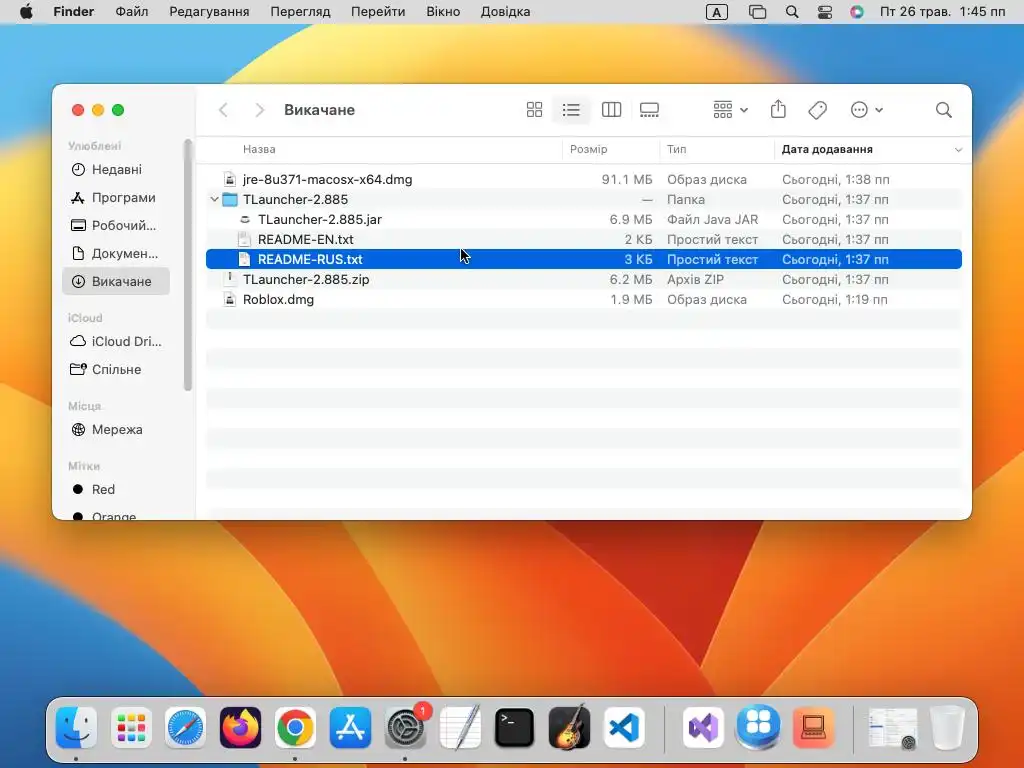Switch Finder to icon view

[x=534, y=110]
